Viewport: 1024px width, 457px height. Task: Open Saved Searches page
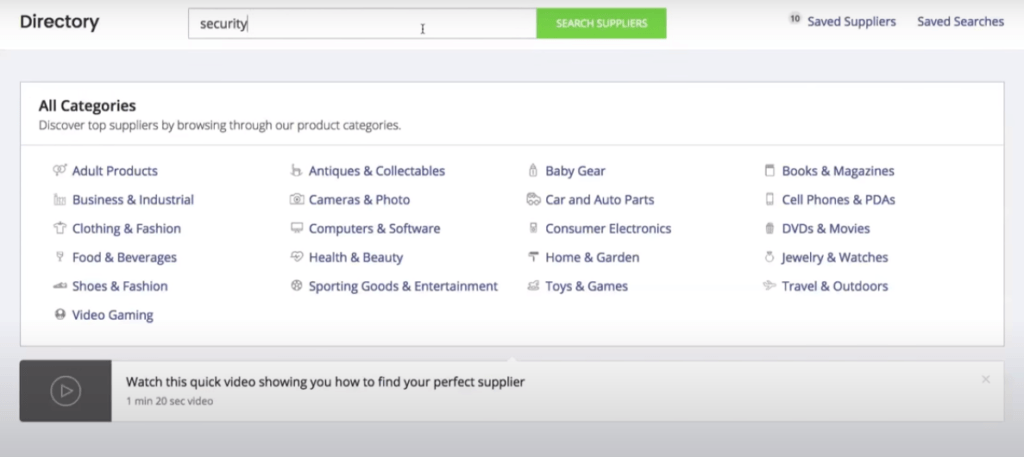(960, 22)
